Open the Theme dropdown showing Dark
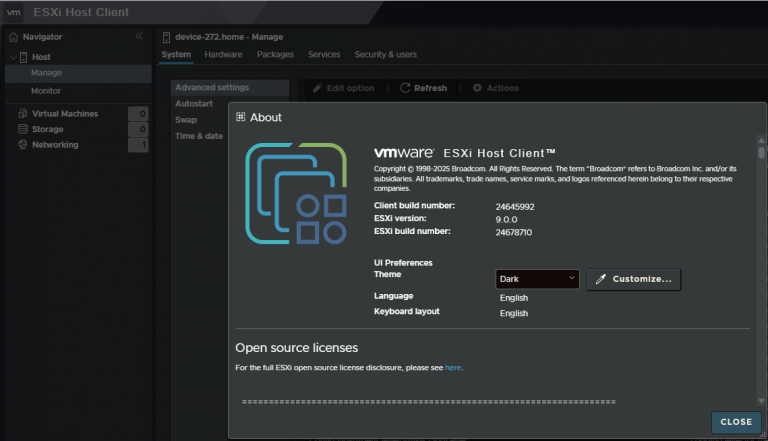The image size is (768, 441). point(537,279)
